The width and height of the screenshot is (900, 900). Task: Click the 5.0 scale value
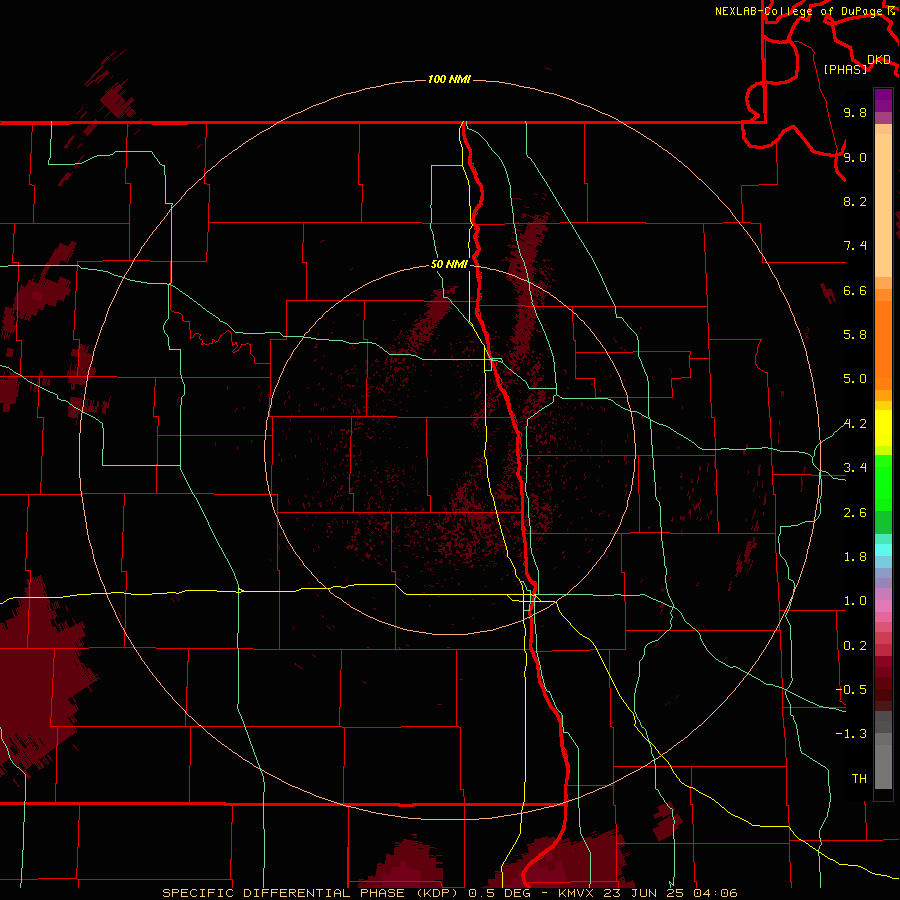tap(855, 379)
